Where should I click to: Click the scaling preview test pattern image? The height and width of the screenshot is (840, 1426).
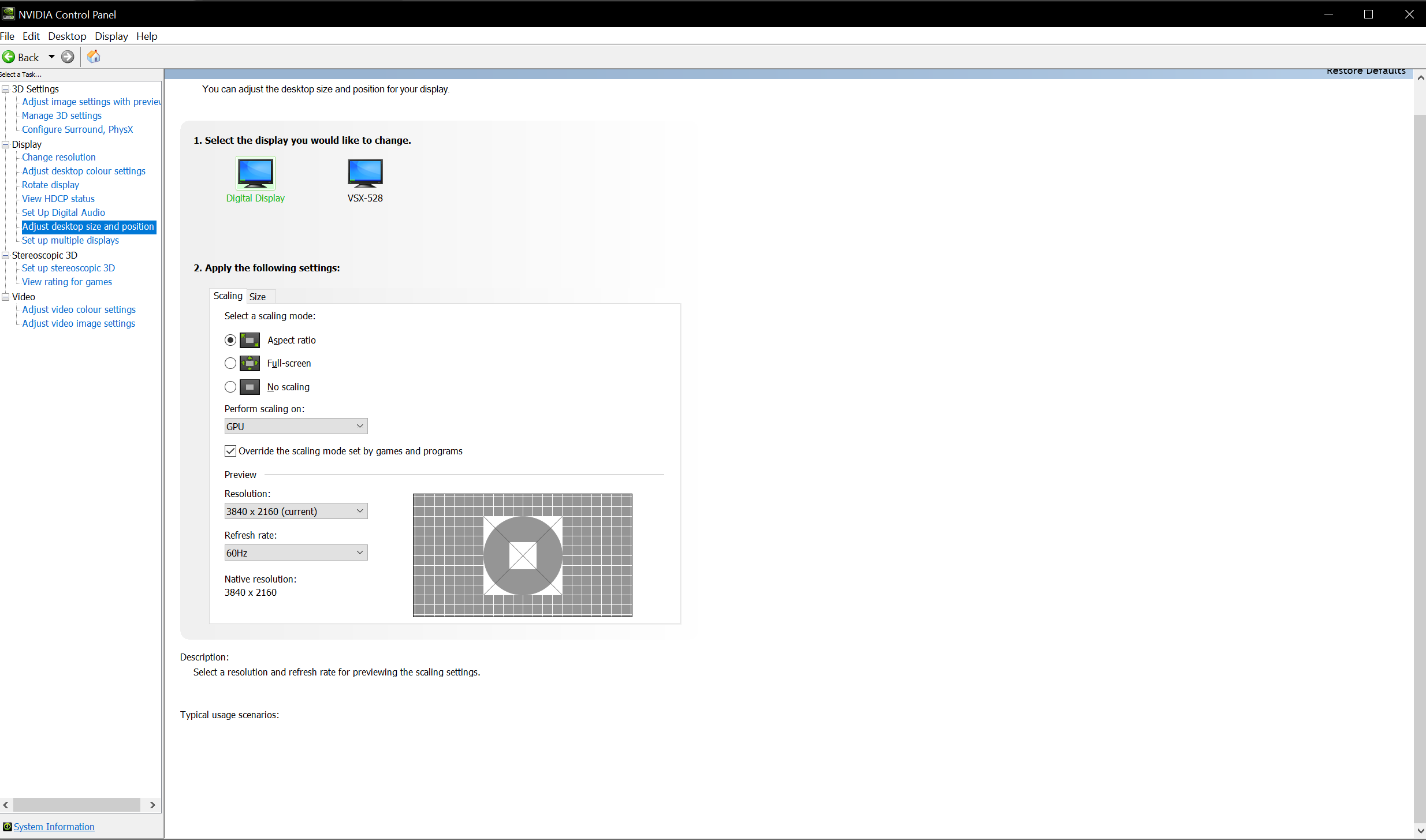(x=523, y=555)
